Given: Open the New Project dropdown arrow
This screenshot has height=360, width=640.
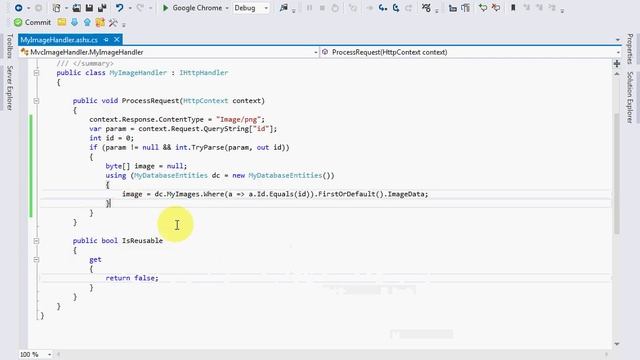Looking at the screenshot, I should 66,8.
